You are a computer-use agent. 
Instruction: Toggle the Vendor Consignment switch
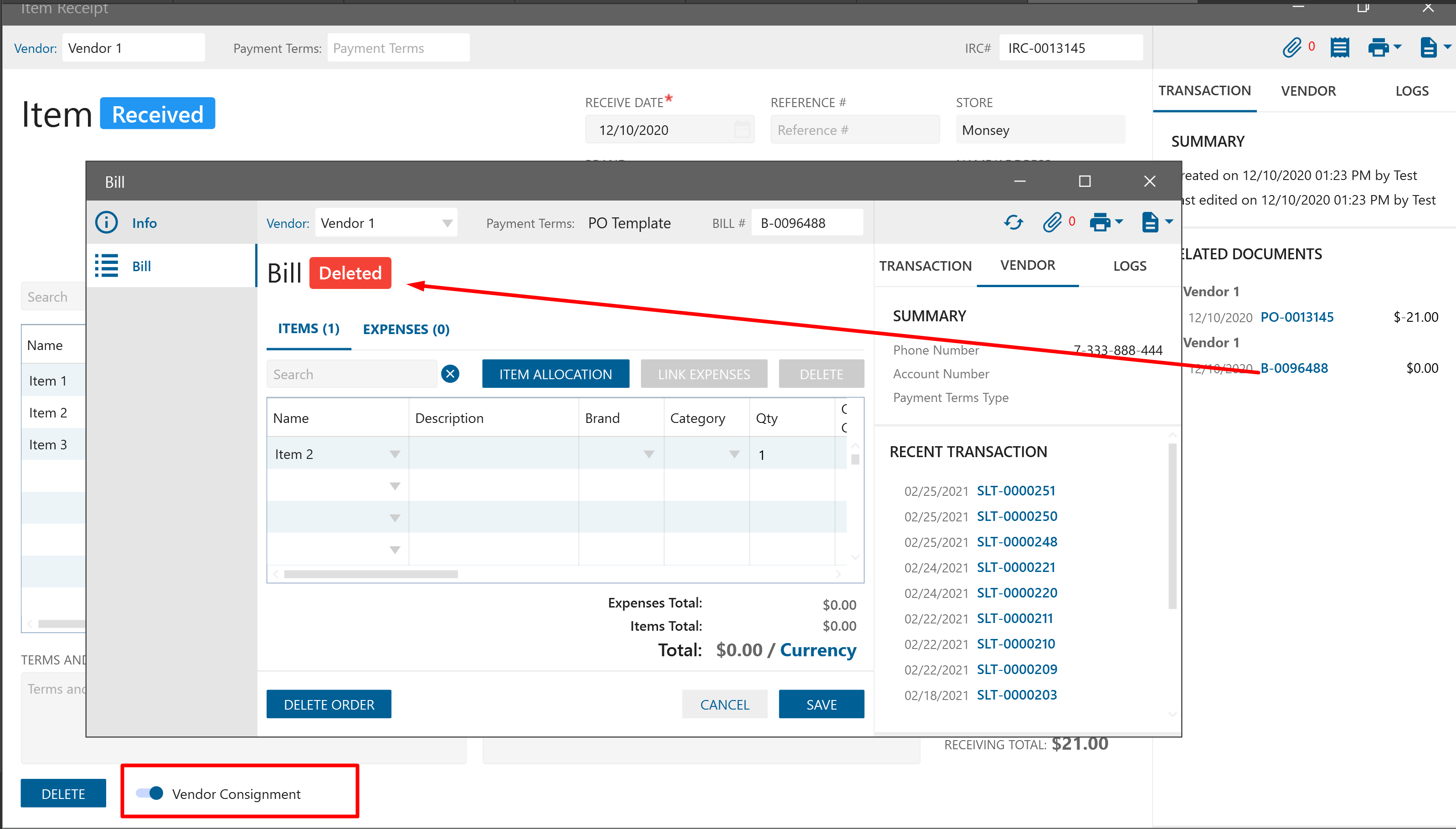click(149, 793)
